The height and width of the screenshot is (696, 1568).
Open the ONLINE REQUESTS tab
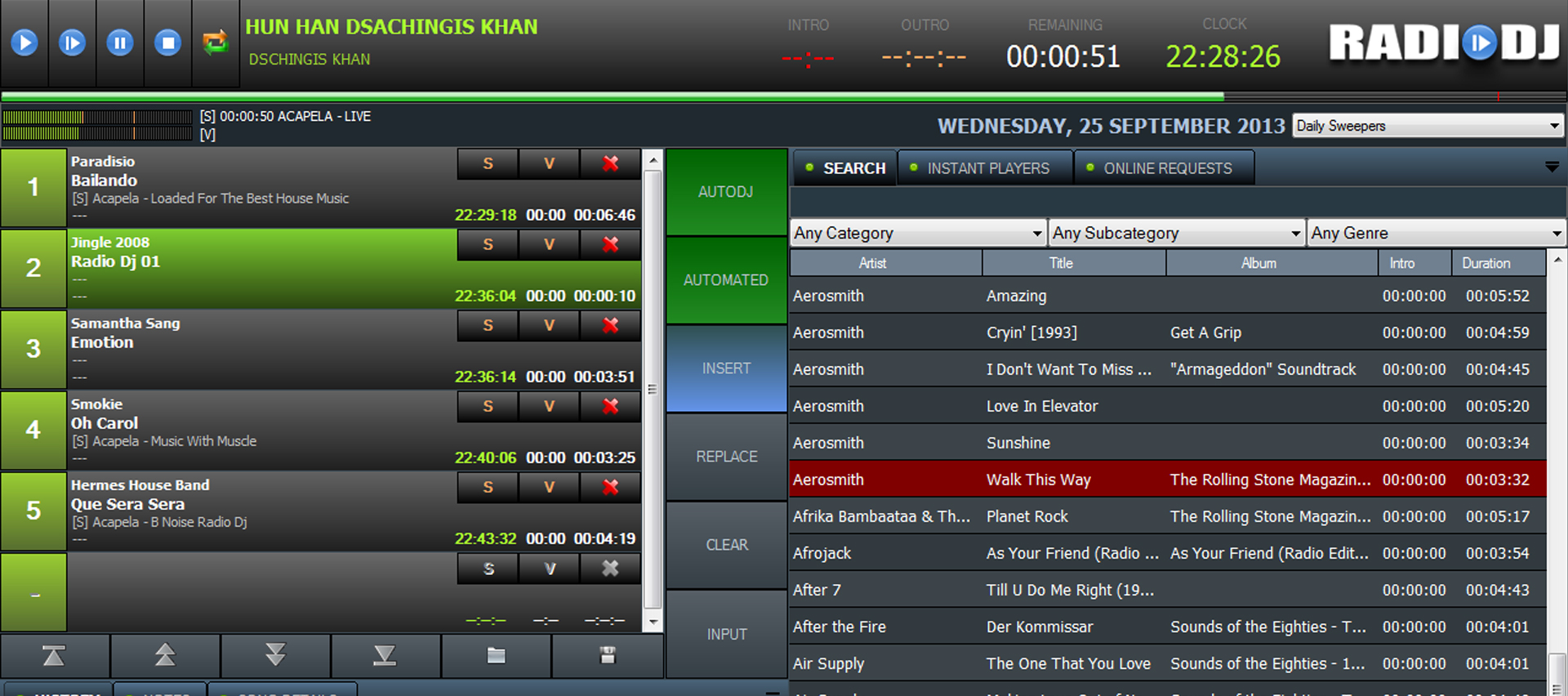coord(1165,168)
